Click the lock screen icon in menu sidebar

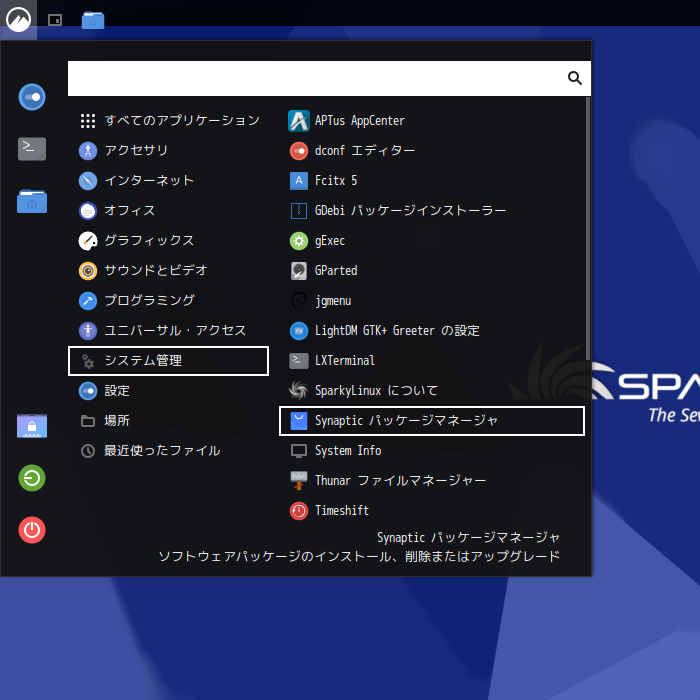(32, 425)
